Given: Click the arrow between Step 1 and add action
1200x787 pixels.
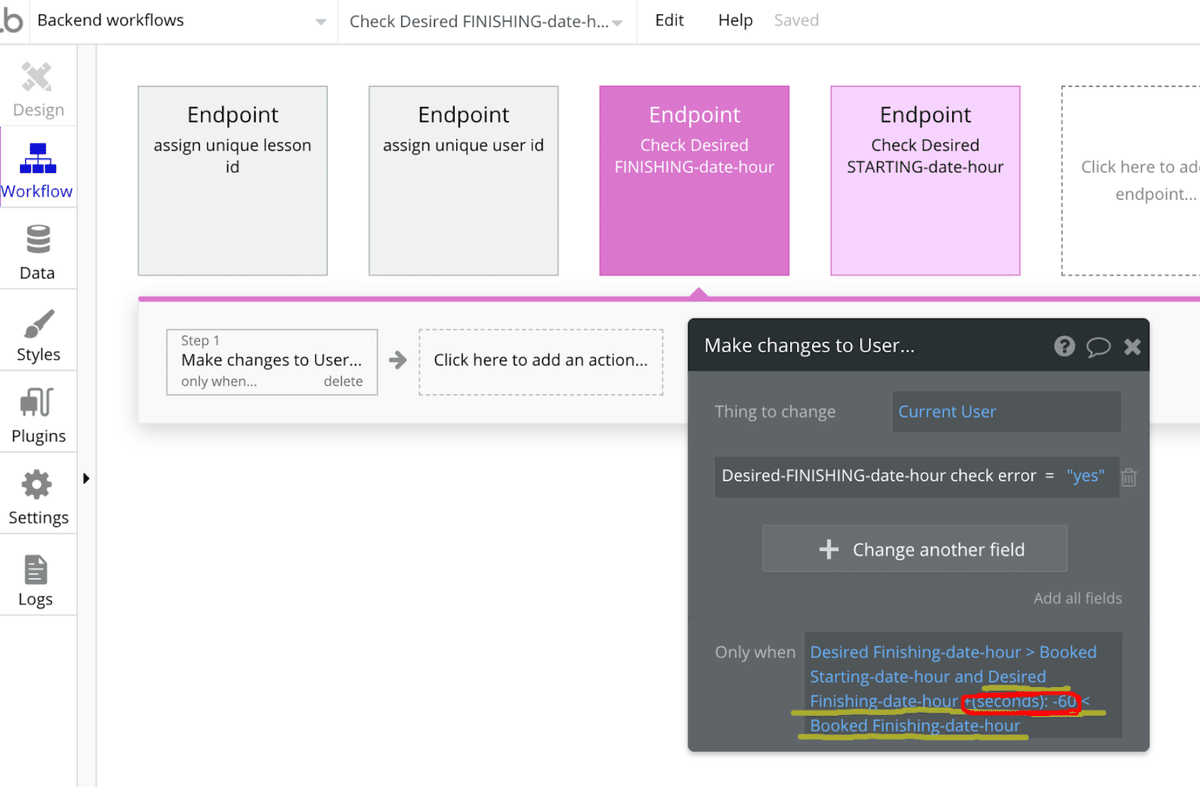Looking at the screenshot, I should coord(398,360).
